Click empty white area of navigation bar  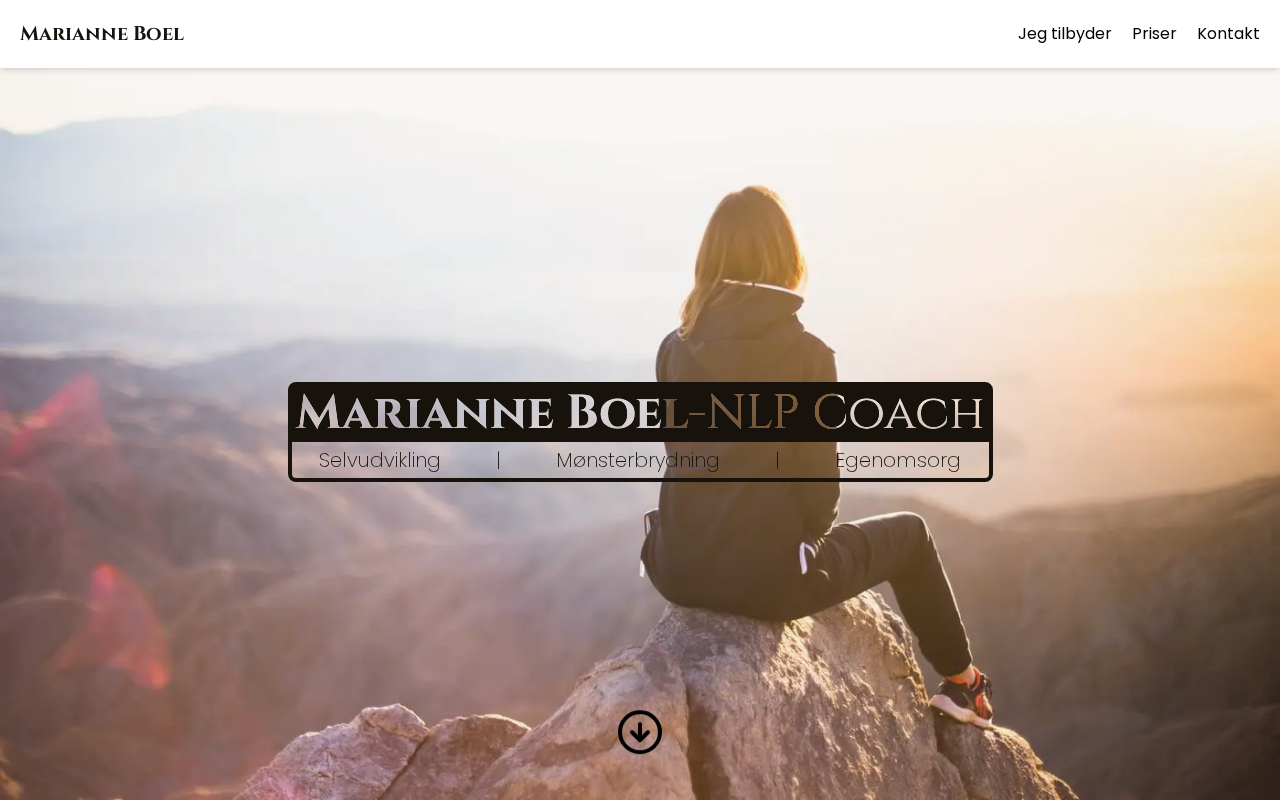(600, 34)
